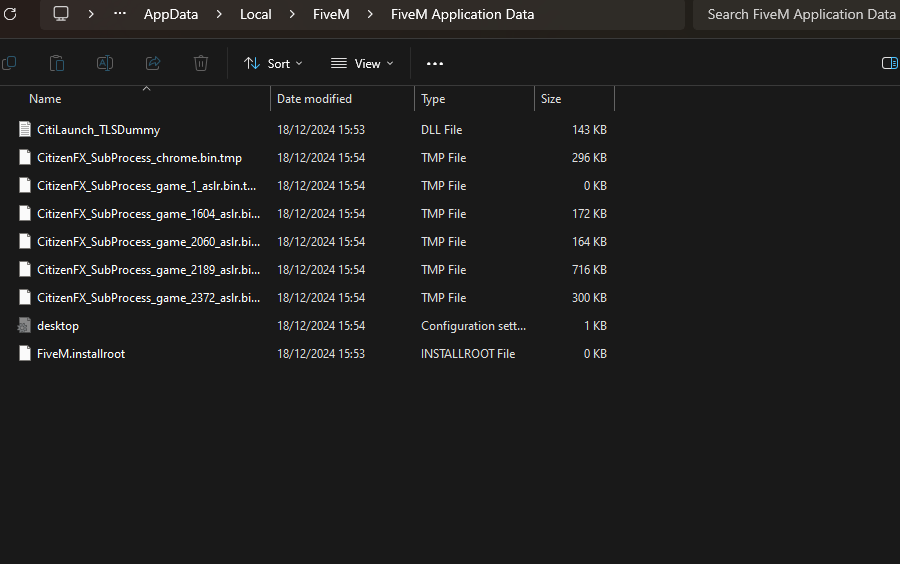Show hidden breadcrumb folders via ellipsis
The width and height of the screenshot is (900, 564).
coord(120,14)
